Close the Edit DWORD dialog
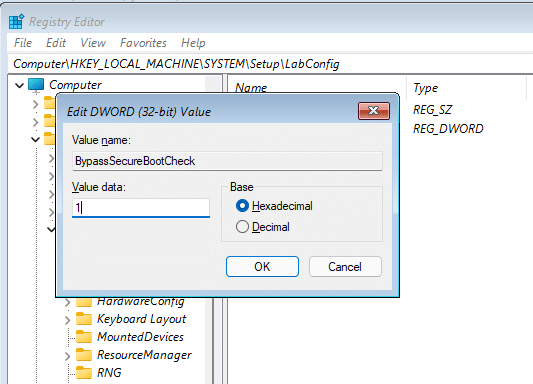This screenshot has width=533, height=384. point(374,111)
